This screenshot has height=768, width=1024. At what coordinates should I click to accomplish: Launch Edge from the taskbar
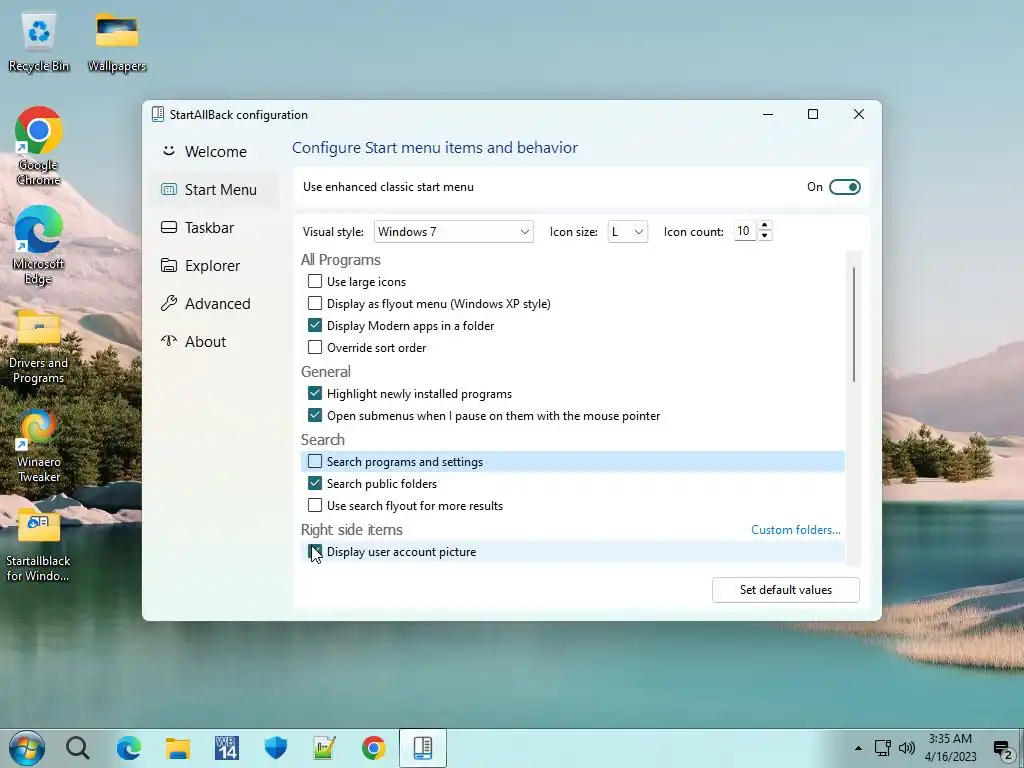(x=129, y=748)
